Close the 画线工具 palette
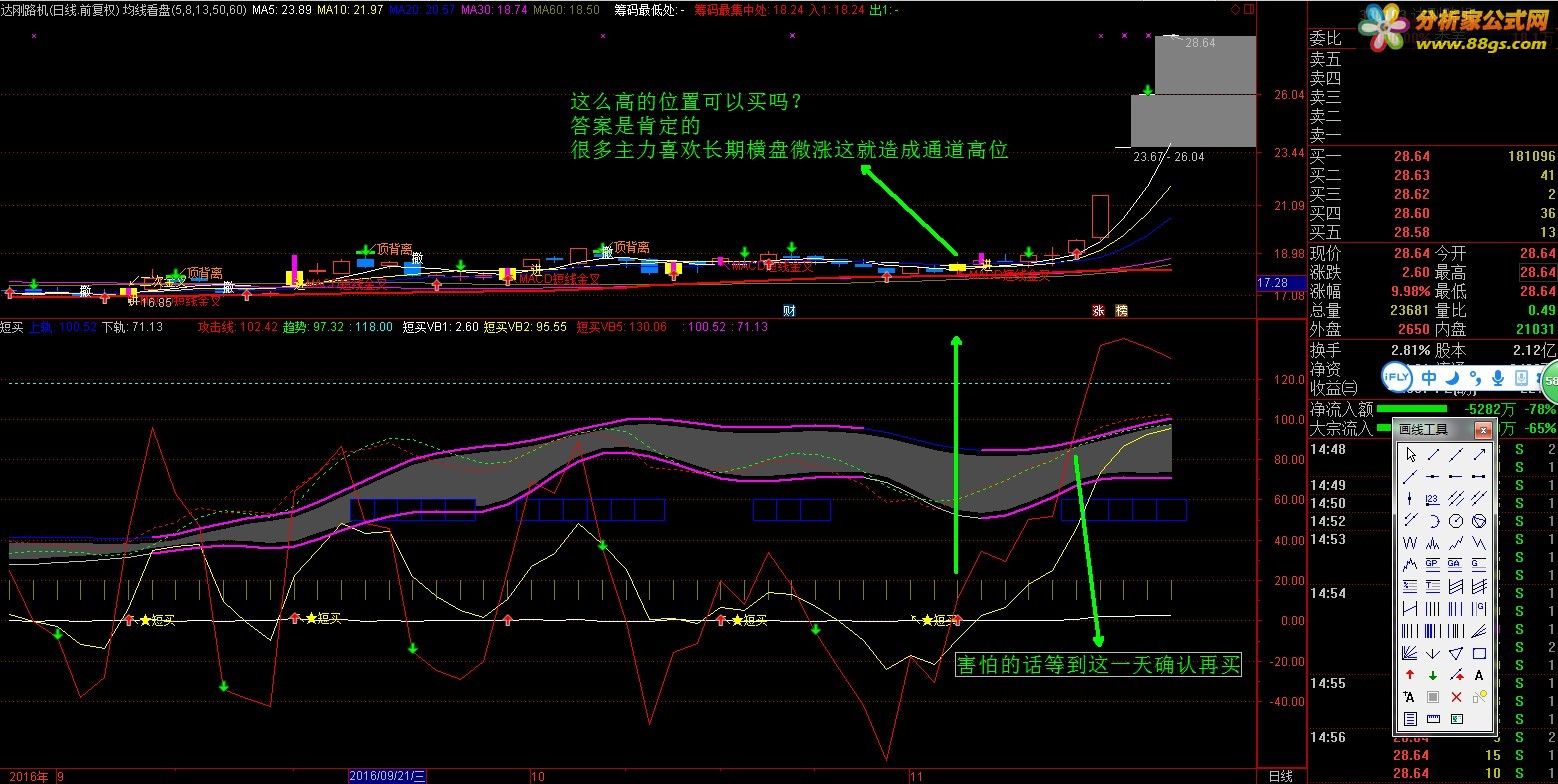1558x784 pixels. pyautogui.click(x=1484, y=430)
